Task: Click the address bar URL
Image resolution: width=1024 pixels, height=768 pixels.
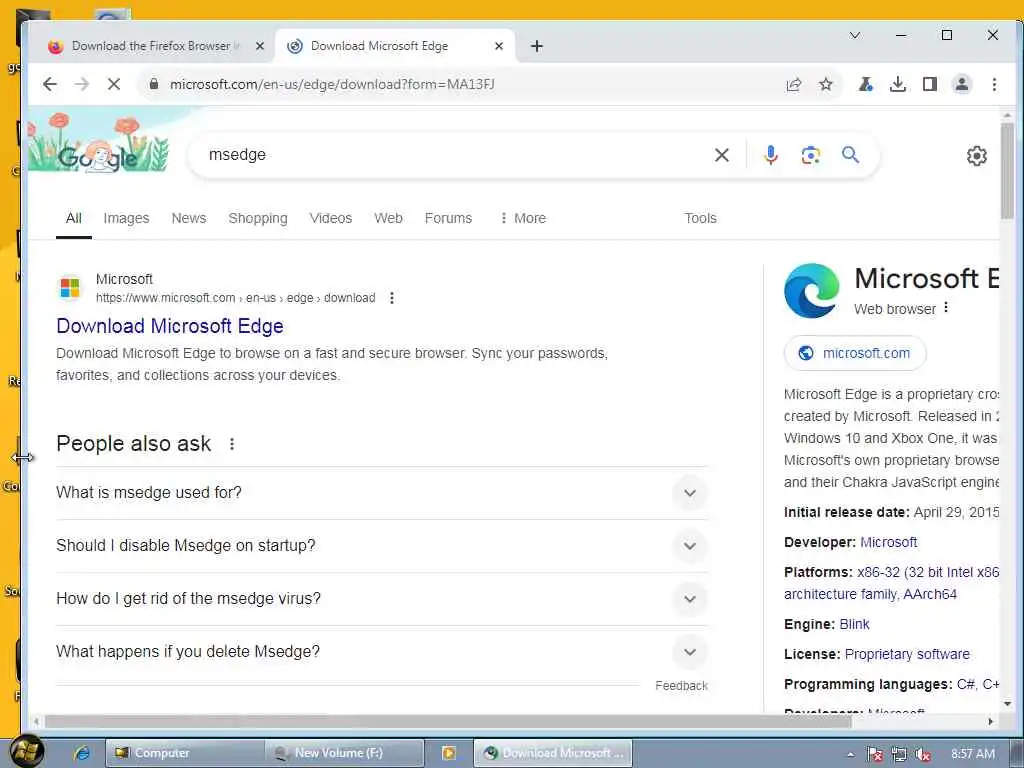Action: click(x=332, y=84)
